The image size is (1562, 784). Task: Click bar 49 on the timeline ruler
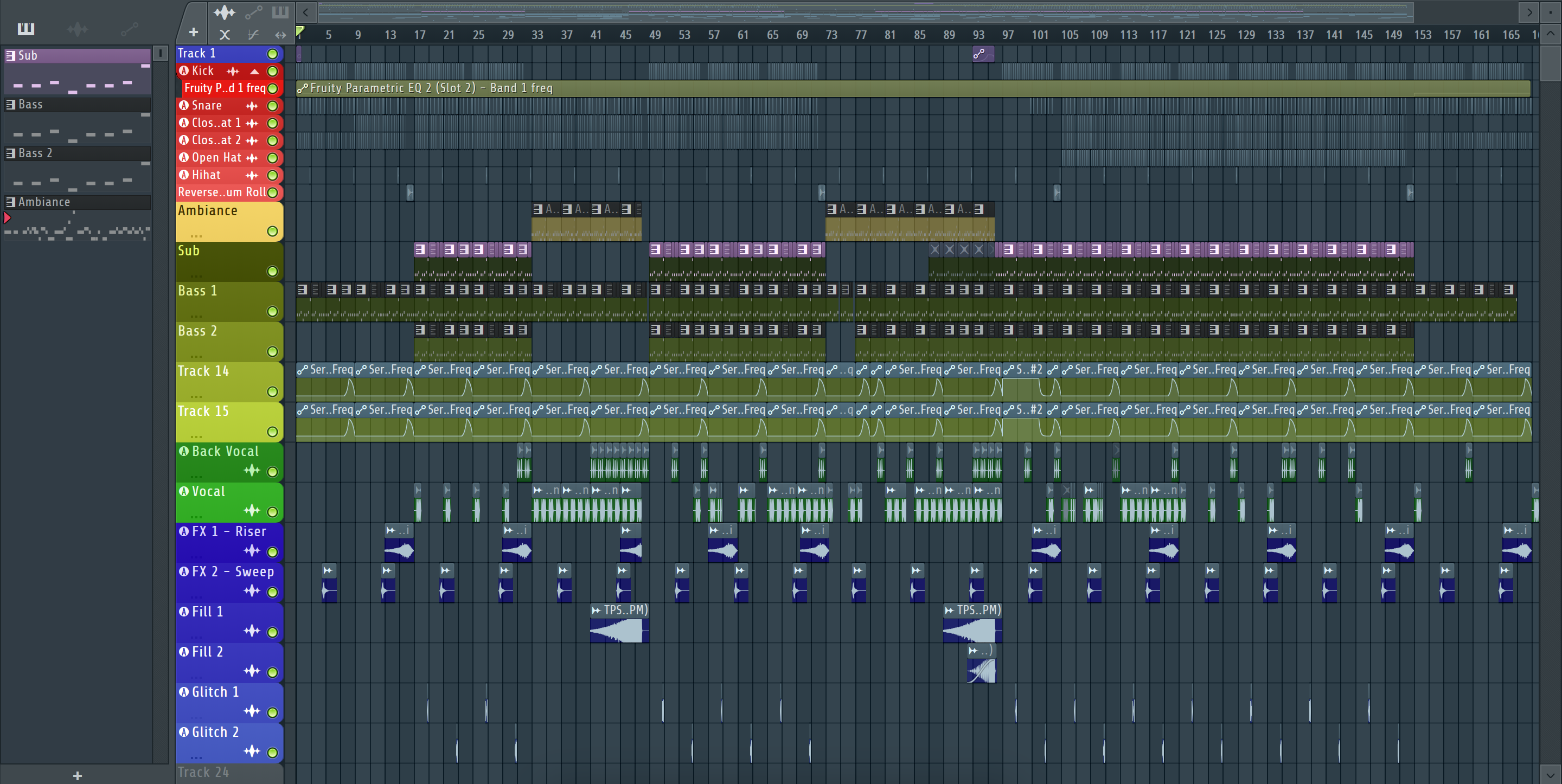[x=655, y=35]
